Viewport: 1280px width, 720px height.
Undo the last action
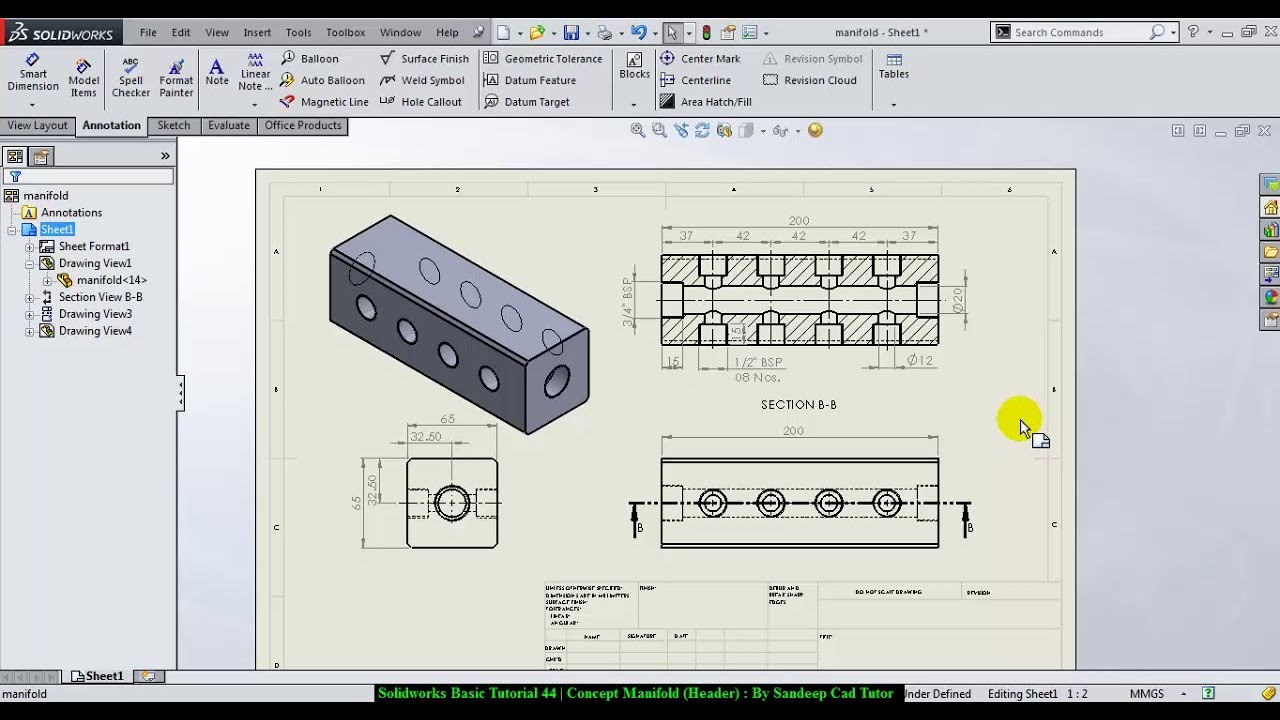coord(638,33)
